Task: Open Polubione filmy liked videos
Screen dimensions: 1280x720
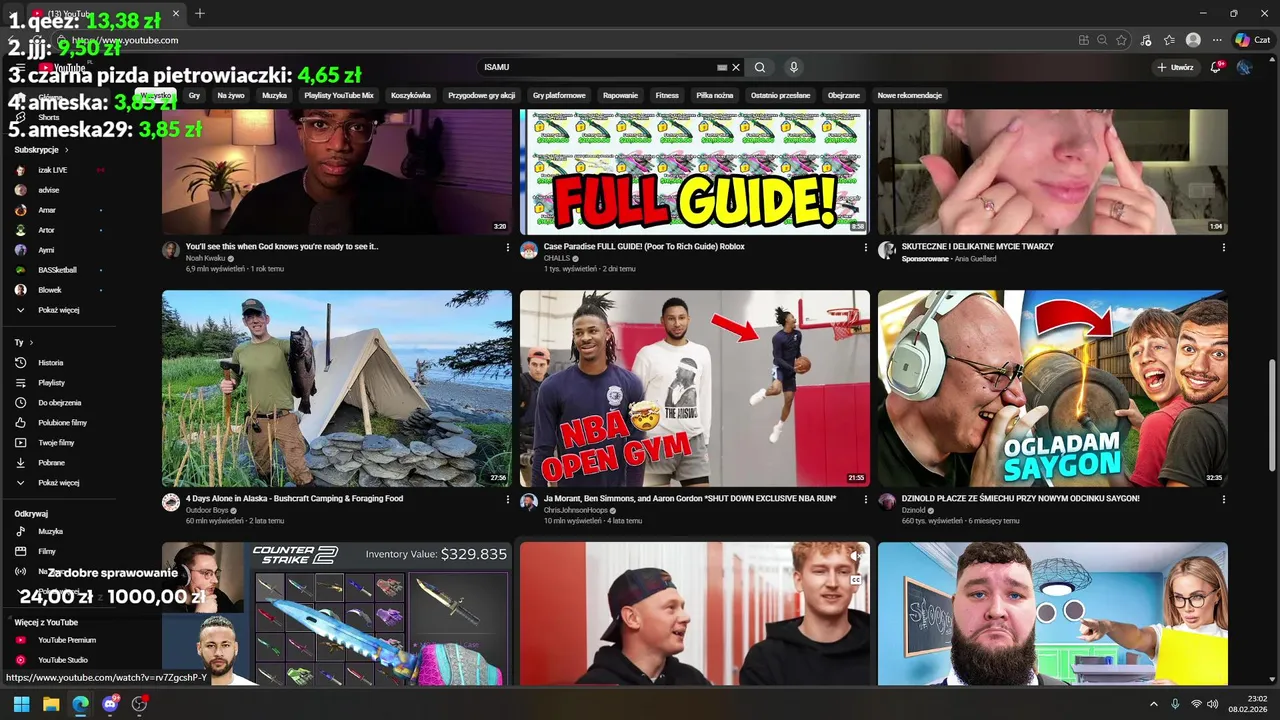Action: pos(62,423)
